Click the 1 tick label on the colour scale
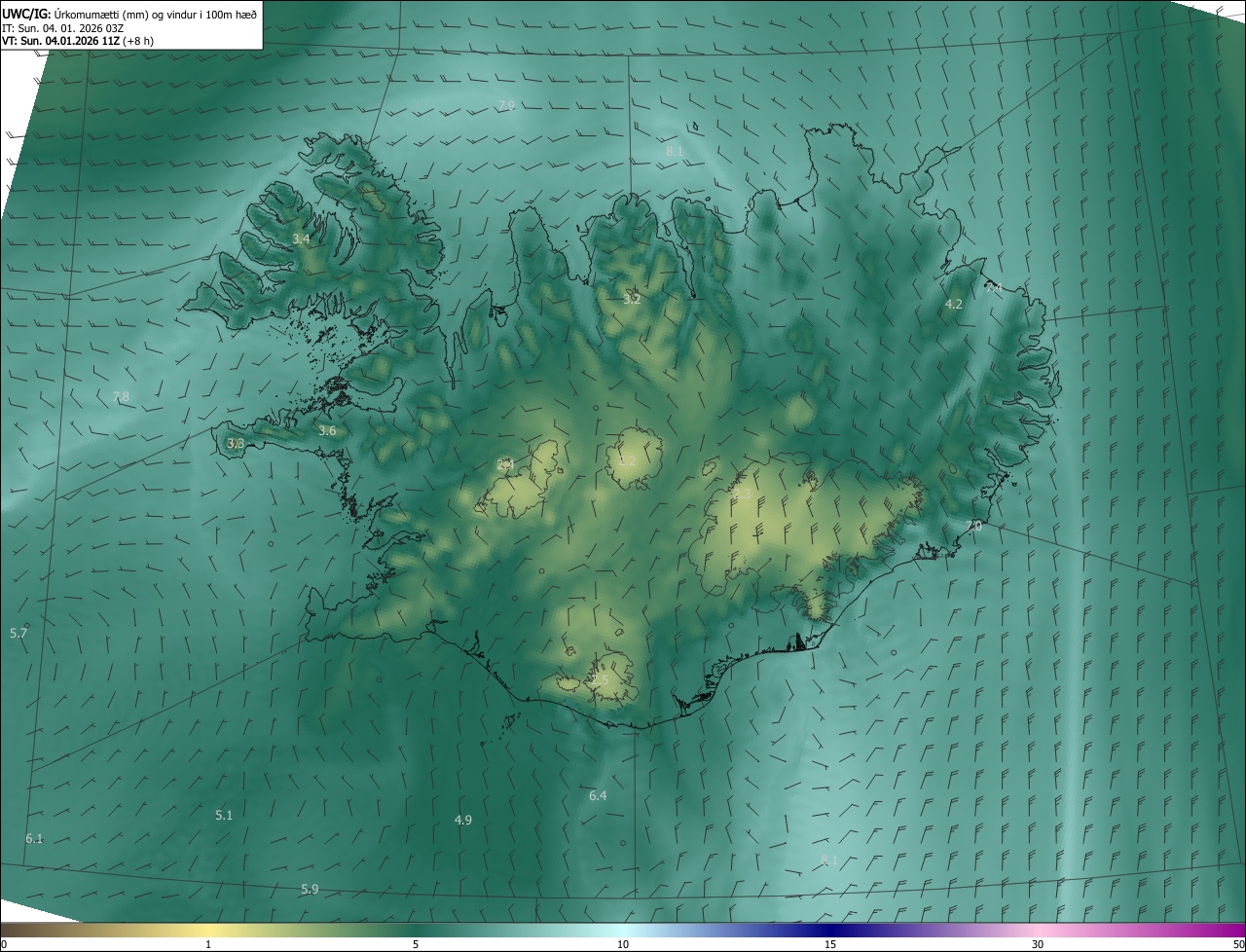The height and width of the screenshot is (952, 1246). click(x=208, y=945)
